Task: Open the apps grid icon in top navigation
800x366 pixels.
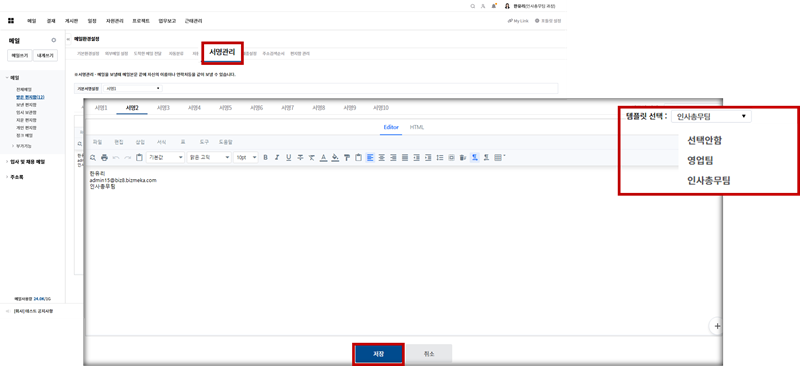Action: tap(11, 21)
